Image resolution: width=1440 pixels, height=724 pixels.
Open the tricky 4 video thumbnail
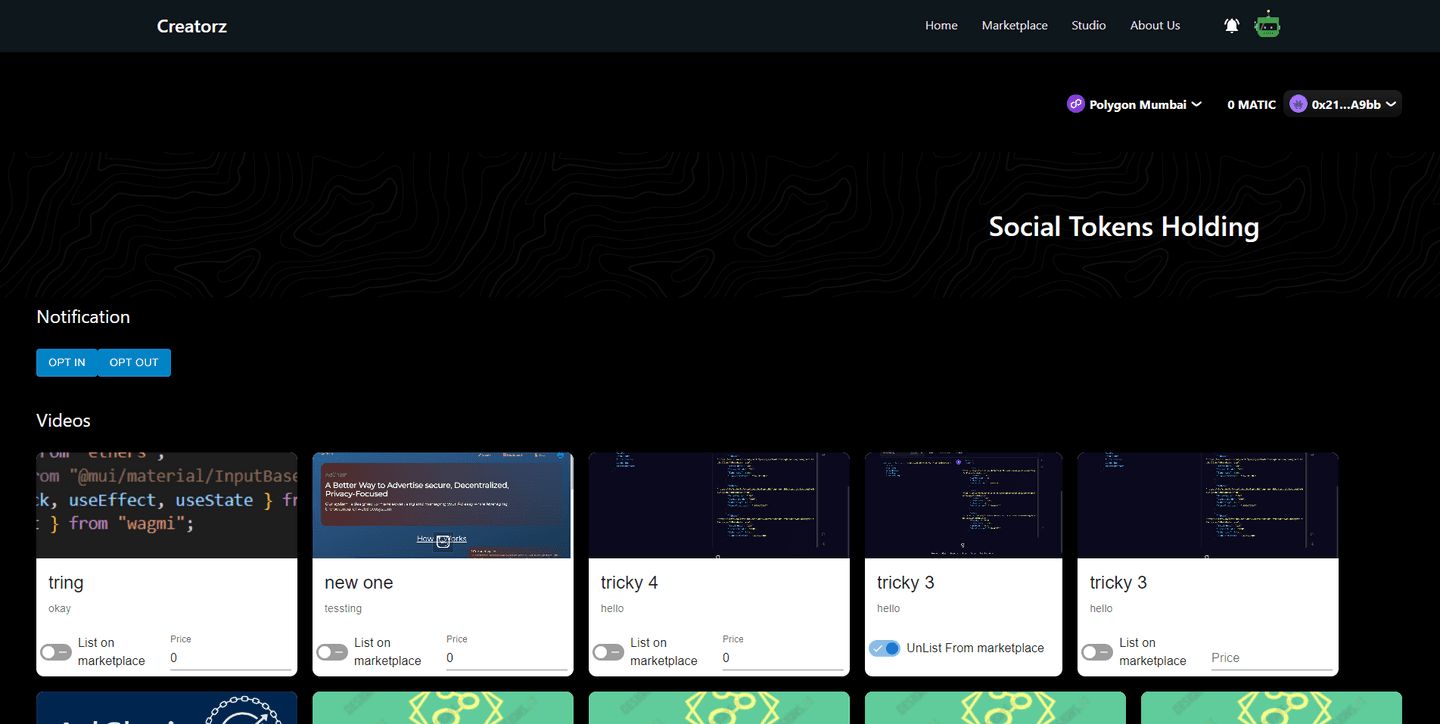719,505
